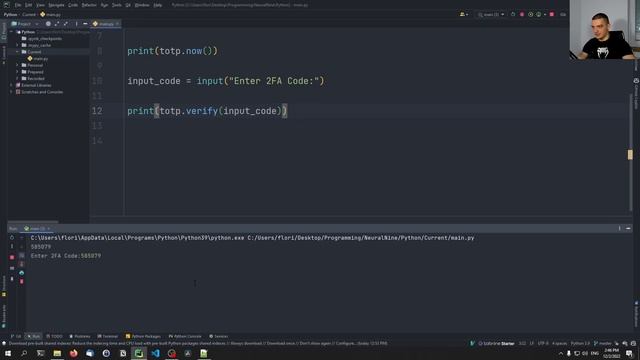This screenshot has height=360, width=640.
Task: Click the soft-wrap icon in Run panel
Action: pos(22,256)
